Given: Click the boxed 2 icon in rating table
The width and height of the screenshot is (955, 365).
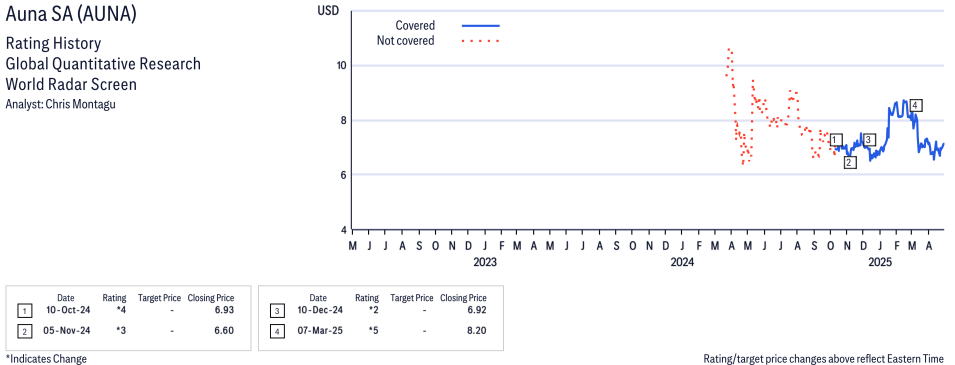Looking at the screenshot, I should (x=24, y=331).
